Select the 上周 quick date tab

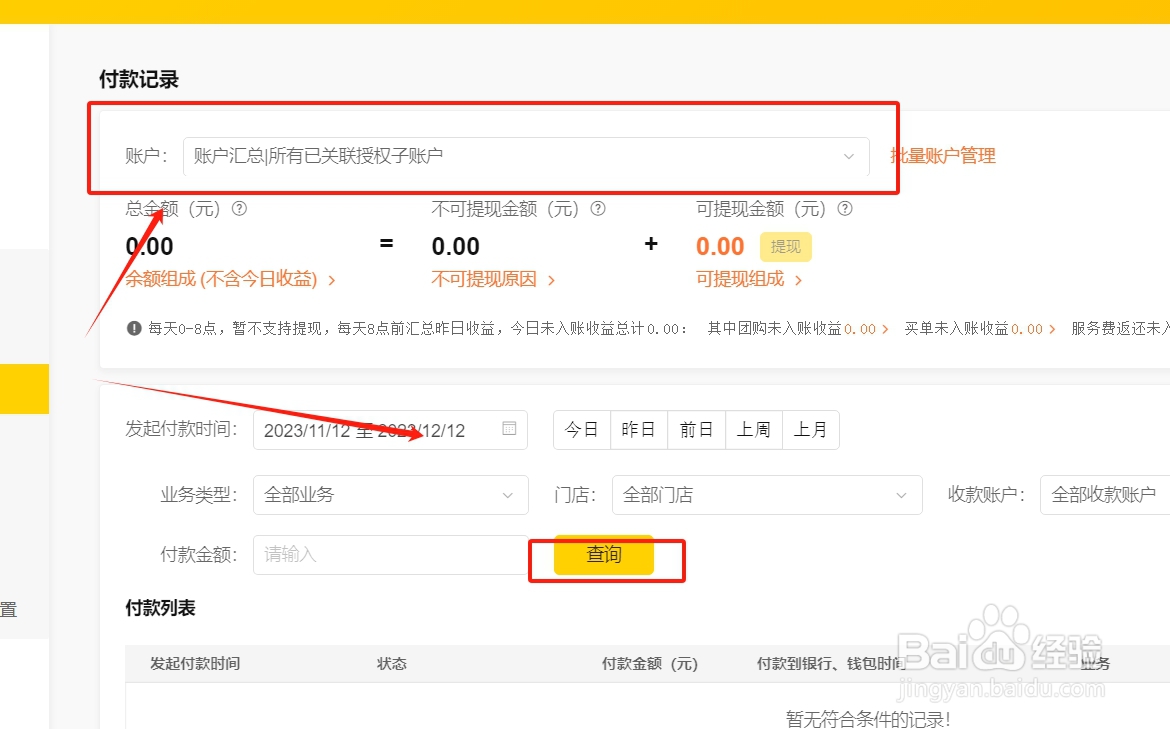[x=754, y=430]
